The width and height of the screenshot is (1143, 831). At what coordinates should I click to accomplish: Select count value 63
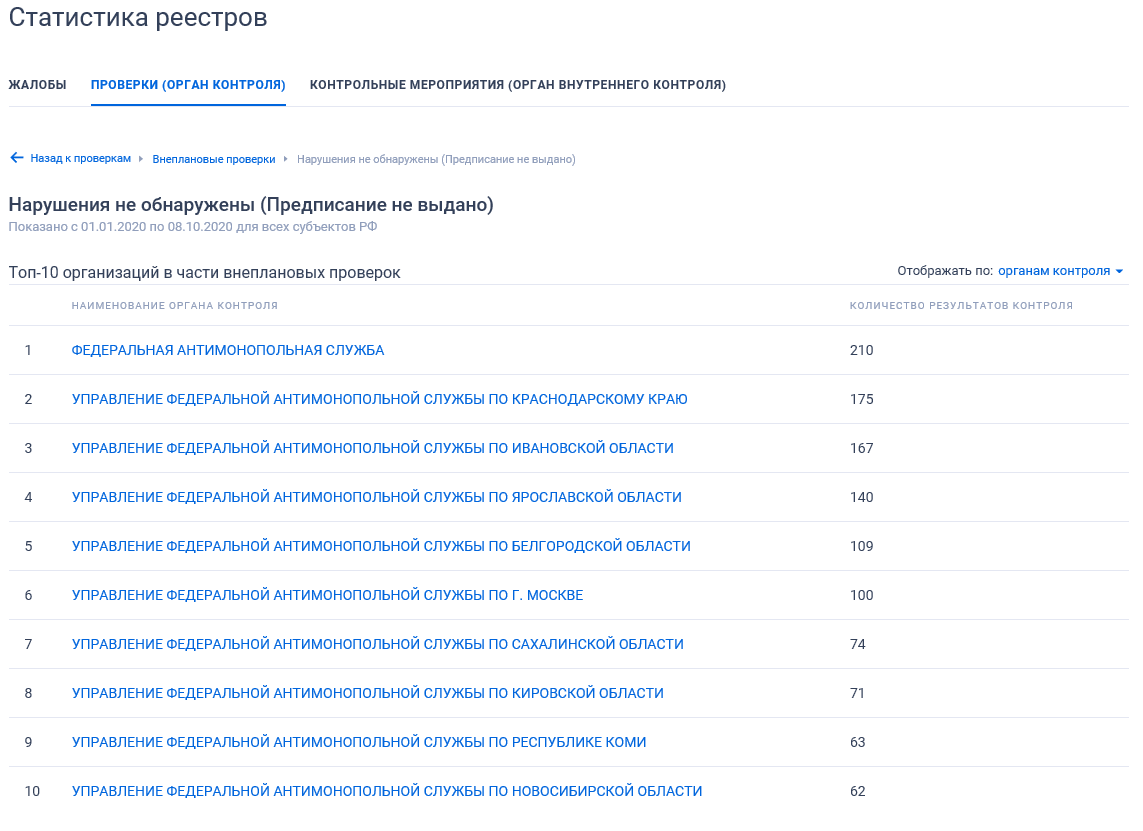(857, 741)
